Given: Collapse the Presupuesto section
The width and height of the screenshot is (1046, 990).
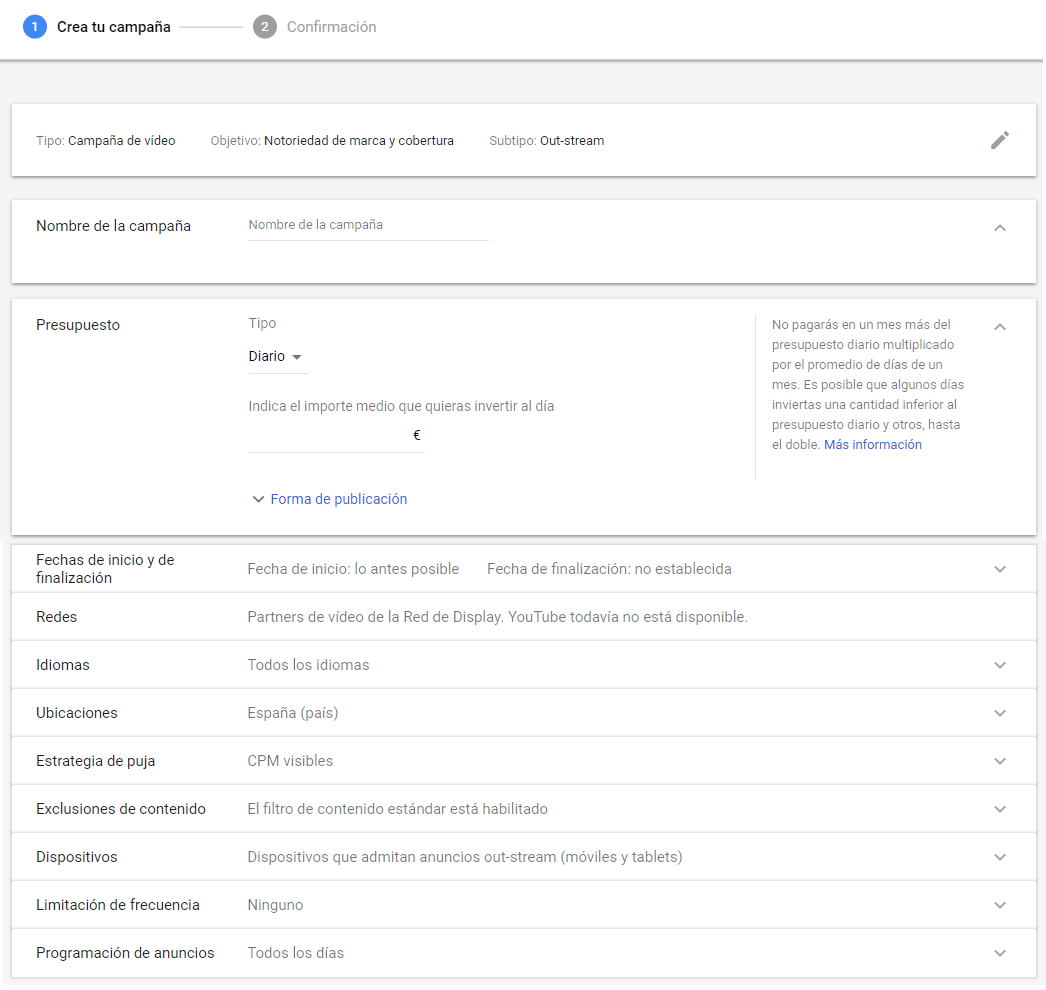Looking at the screenshot, I should 999,326.
